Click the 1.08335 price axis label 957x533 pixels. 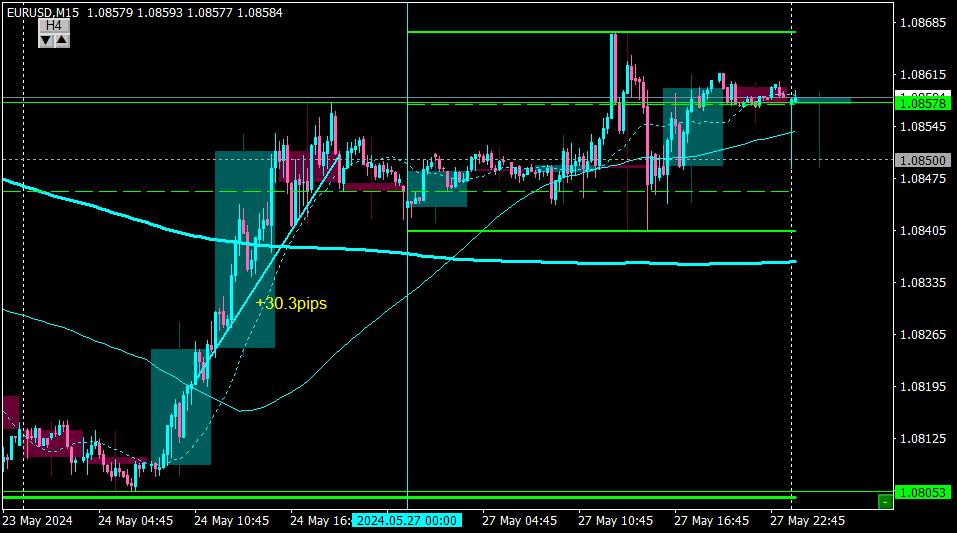(923, 283)
